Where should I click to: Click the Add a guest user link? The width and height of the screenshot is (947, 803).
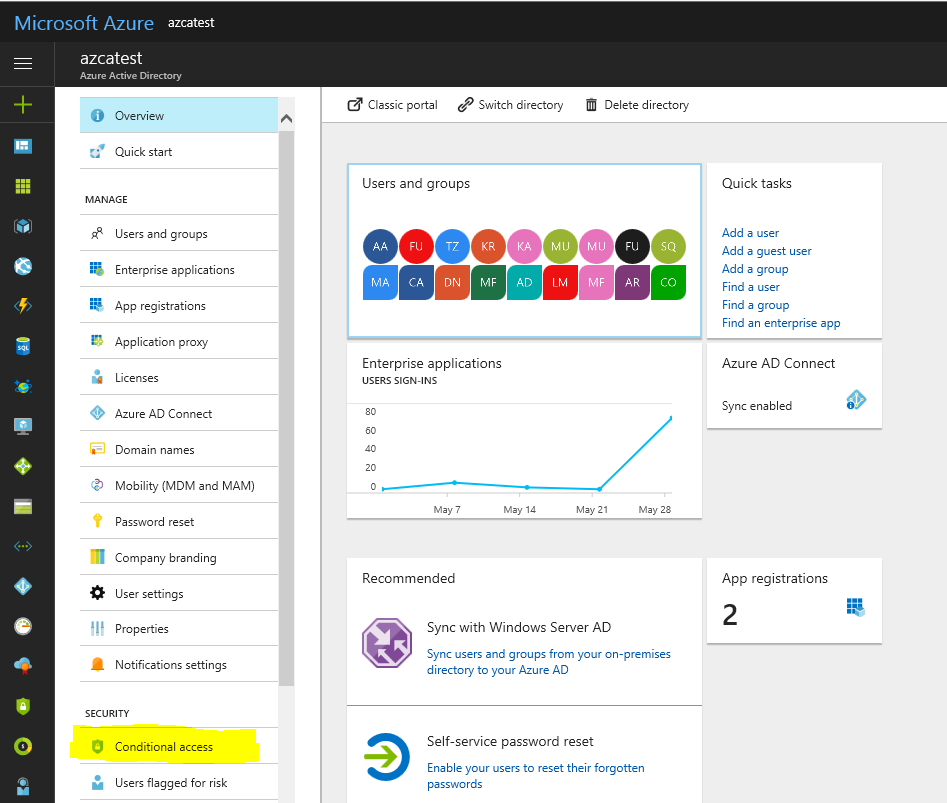[x=766, y=251]
